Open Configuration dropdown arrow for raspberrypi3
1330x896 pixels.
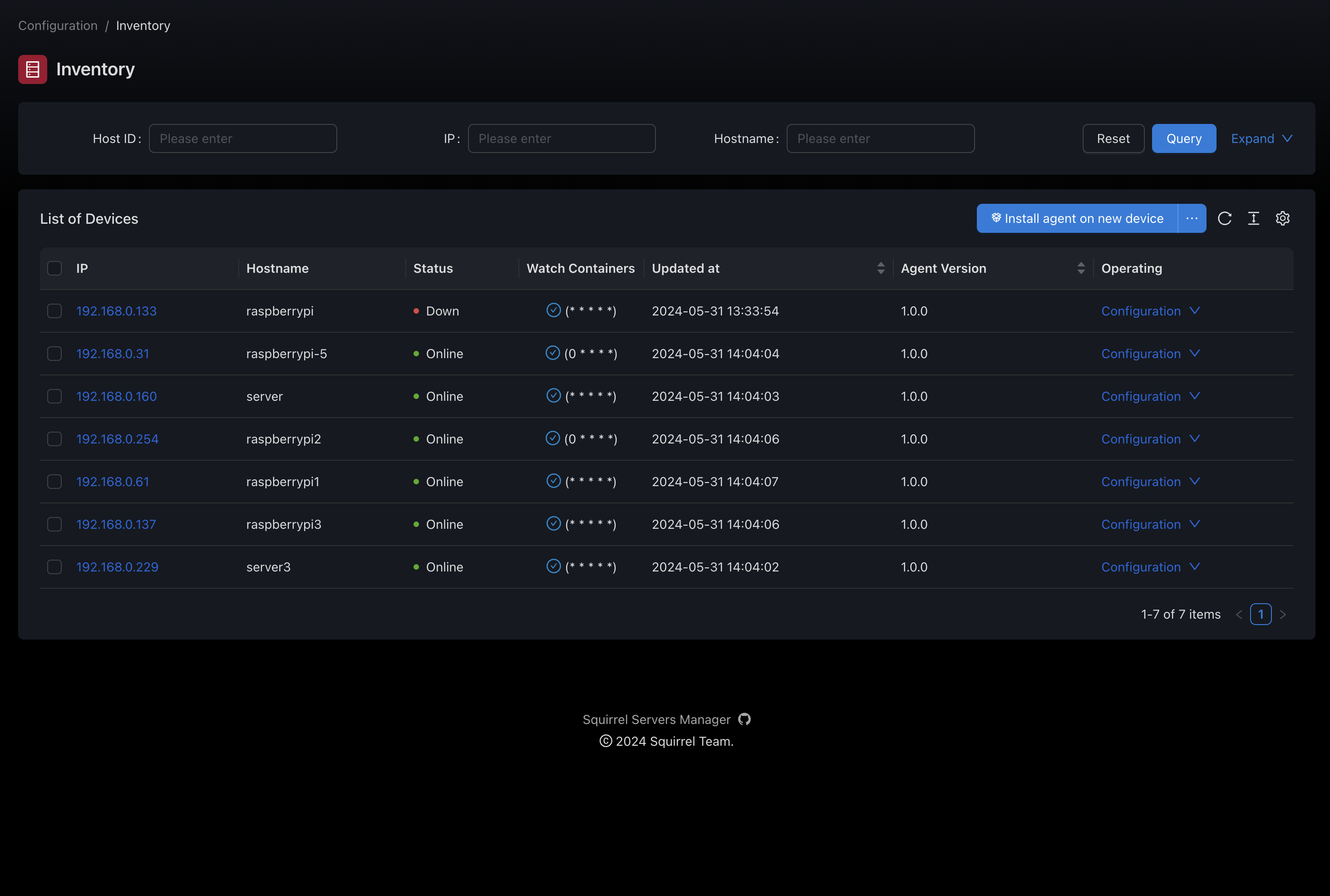tap(1195, 524)
